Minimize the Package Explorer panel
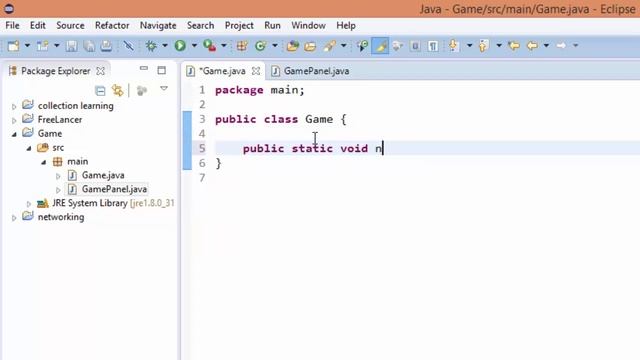 point(144,69)
